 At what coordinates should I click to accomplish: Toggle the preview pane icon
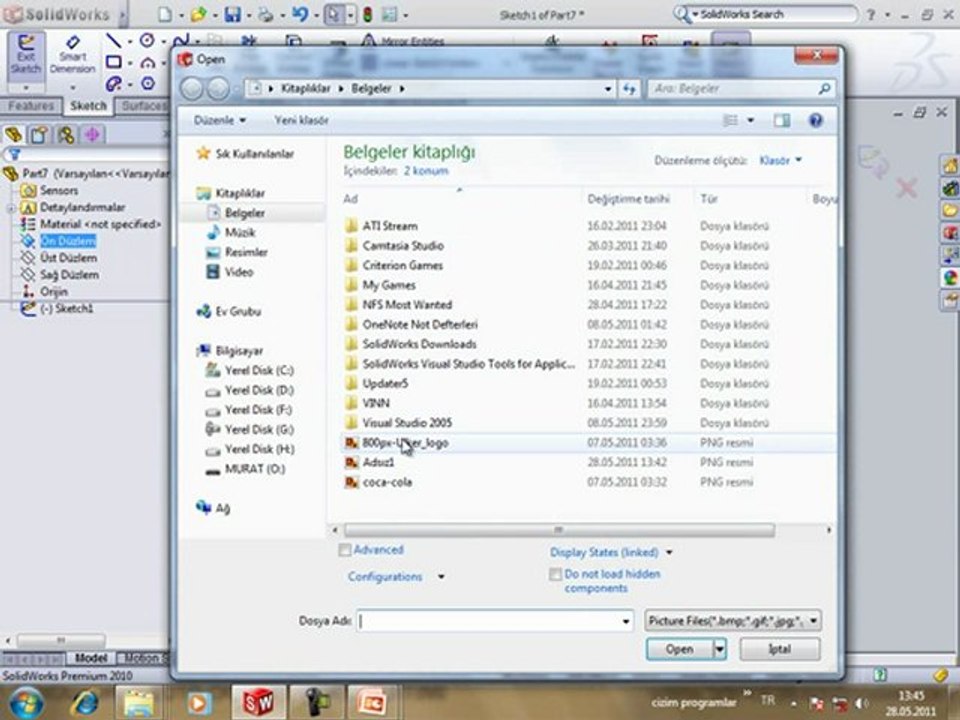782,121
